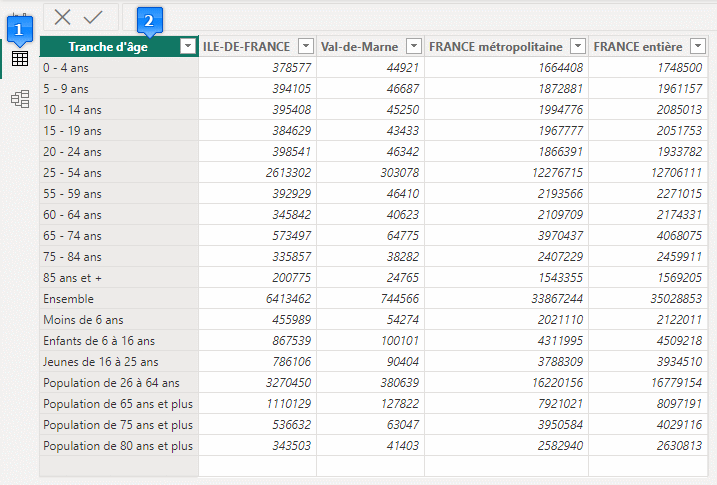Cancel formula edit with the X icon
This screenshot has height=485, width=717.
(63, 16)
